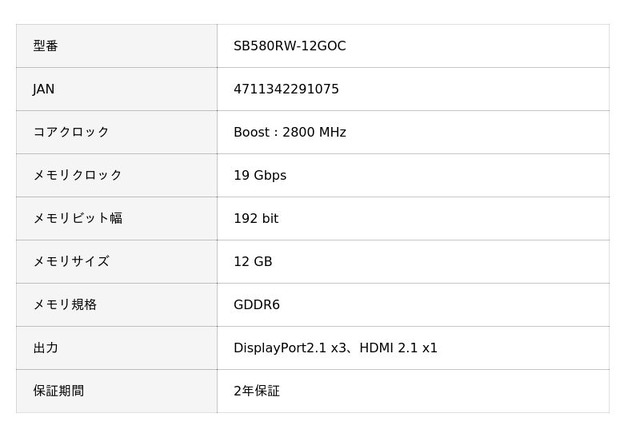Click the DisplayPort2.1 x3 output text

click(x=290, y=348)
